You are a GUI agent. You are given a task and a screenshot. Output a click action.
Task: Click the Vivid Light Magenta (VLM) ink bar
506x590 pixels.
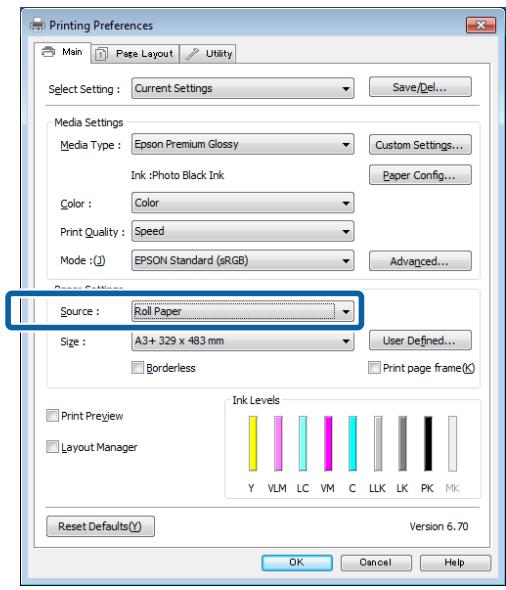278,444
